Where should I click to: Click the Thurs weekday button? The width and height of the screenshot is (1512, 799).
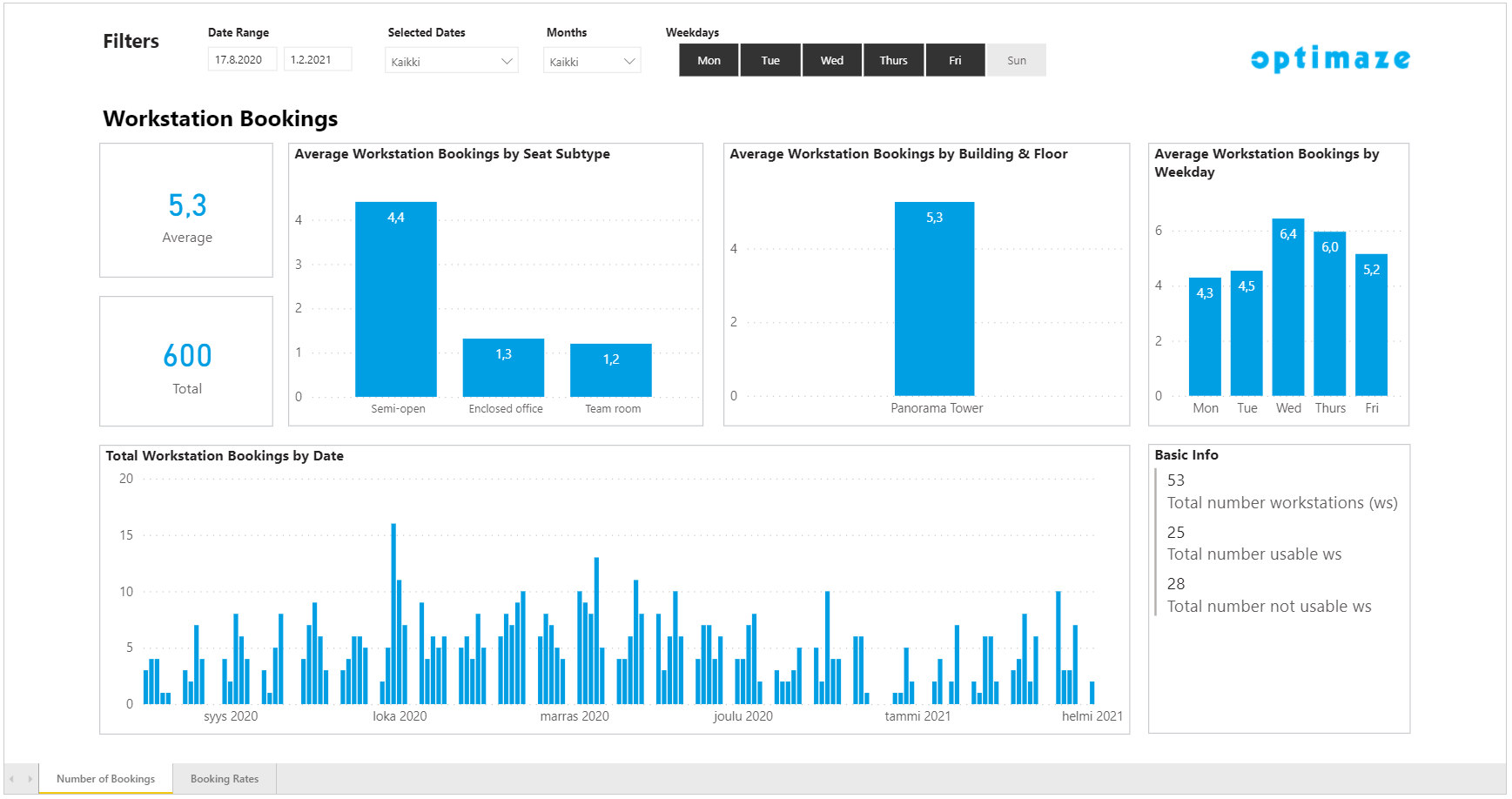[893, 61]
